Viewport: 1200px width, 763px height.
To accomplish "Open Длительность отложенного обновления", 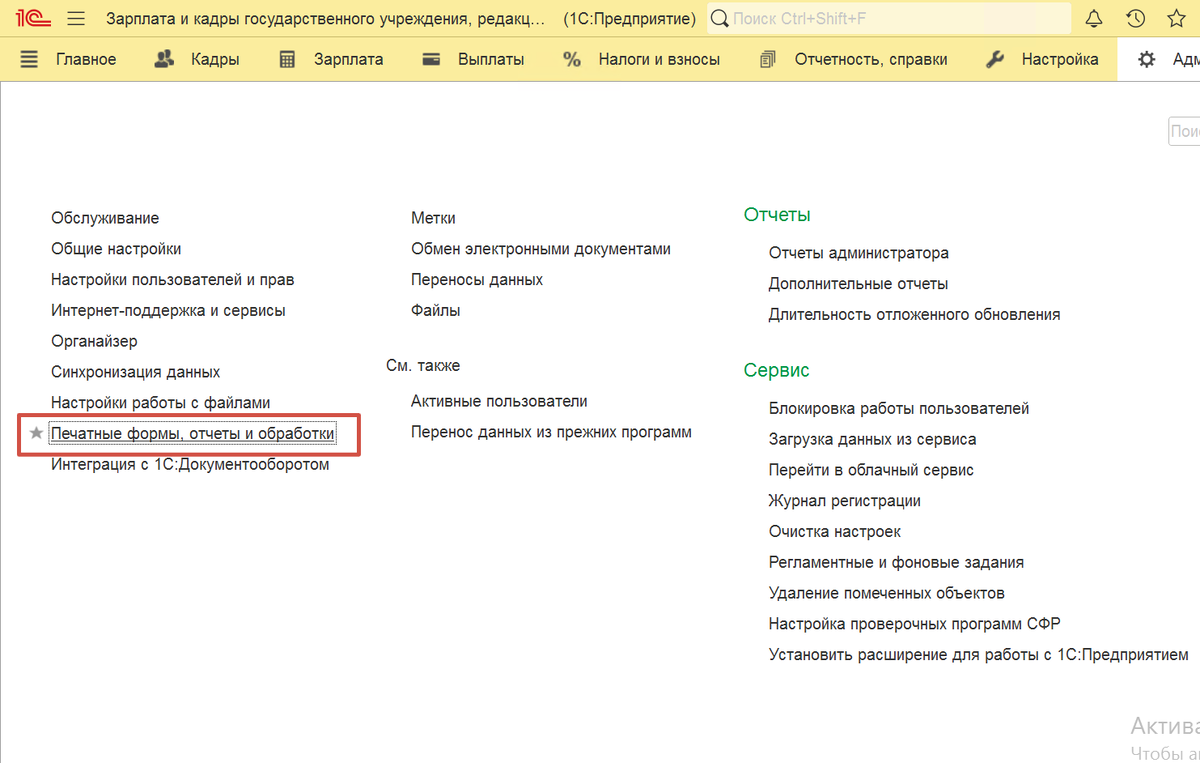I will coord(914,314).
